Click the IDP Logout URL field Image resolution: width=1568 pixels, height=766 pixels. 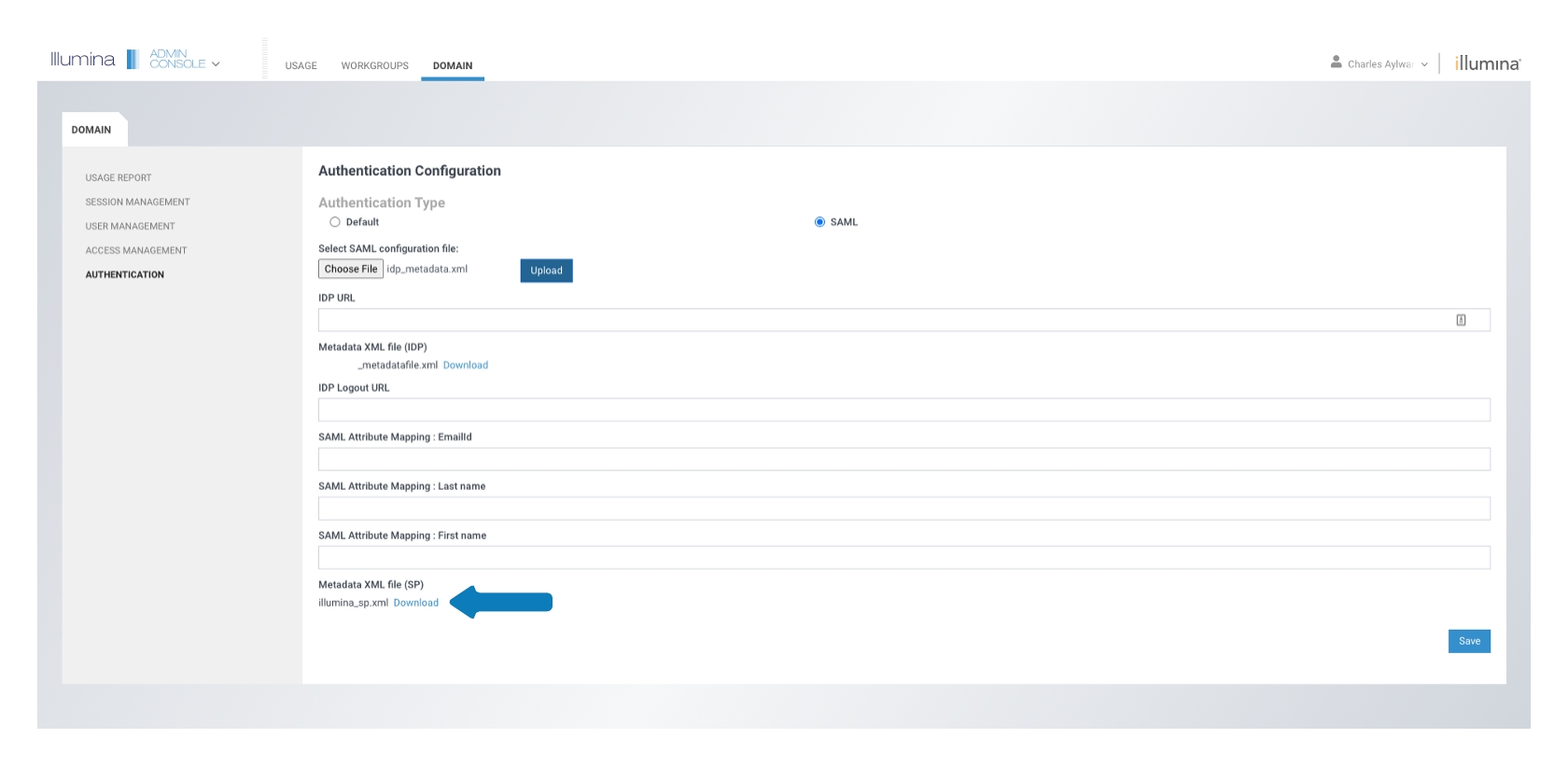pos(903,411)
